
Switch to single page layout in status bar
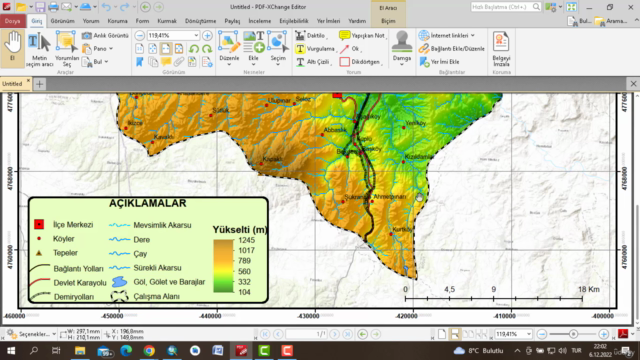coord(442,334)
